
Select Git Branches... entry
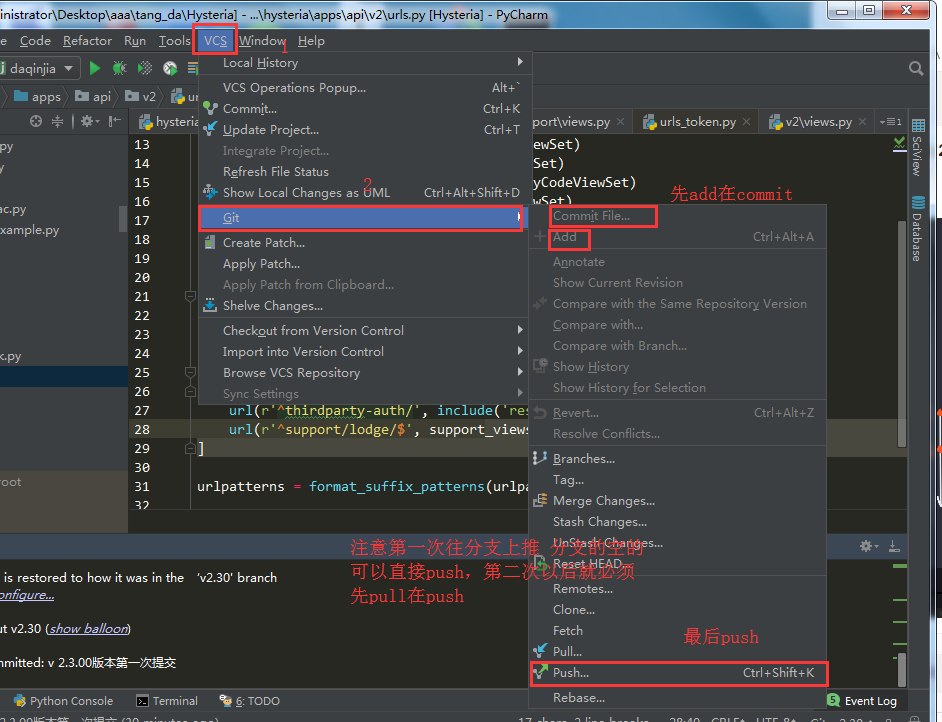tap(678, 458)
